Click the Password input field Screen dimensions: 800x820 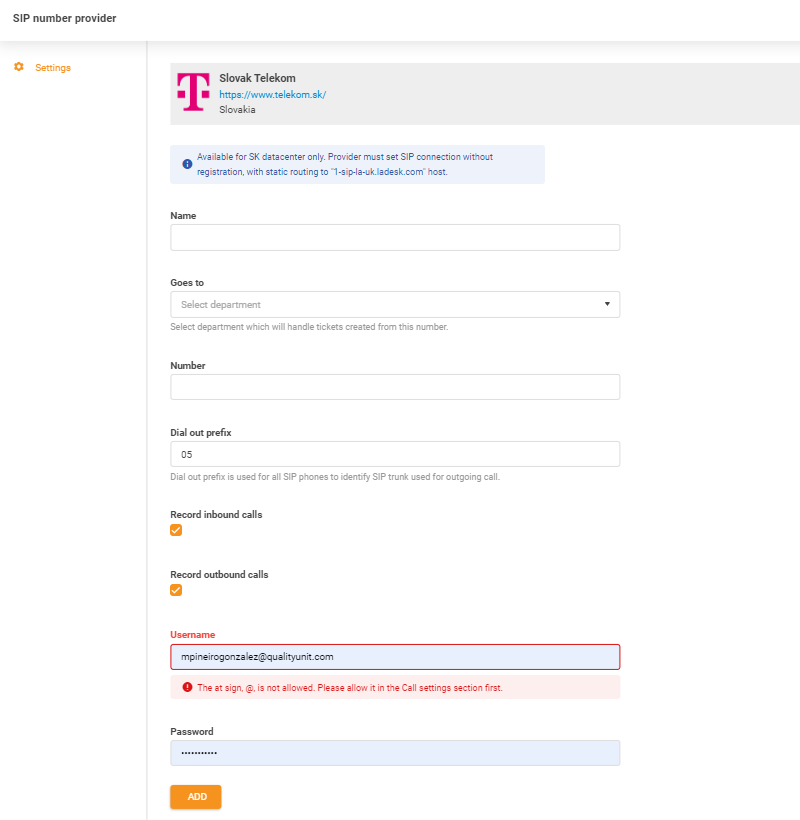click(395, 752)
